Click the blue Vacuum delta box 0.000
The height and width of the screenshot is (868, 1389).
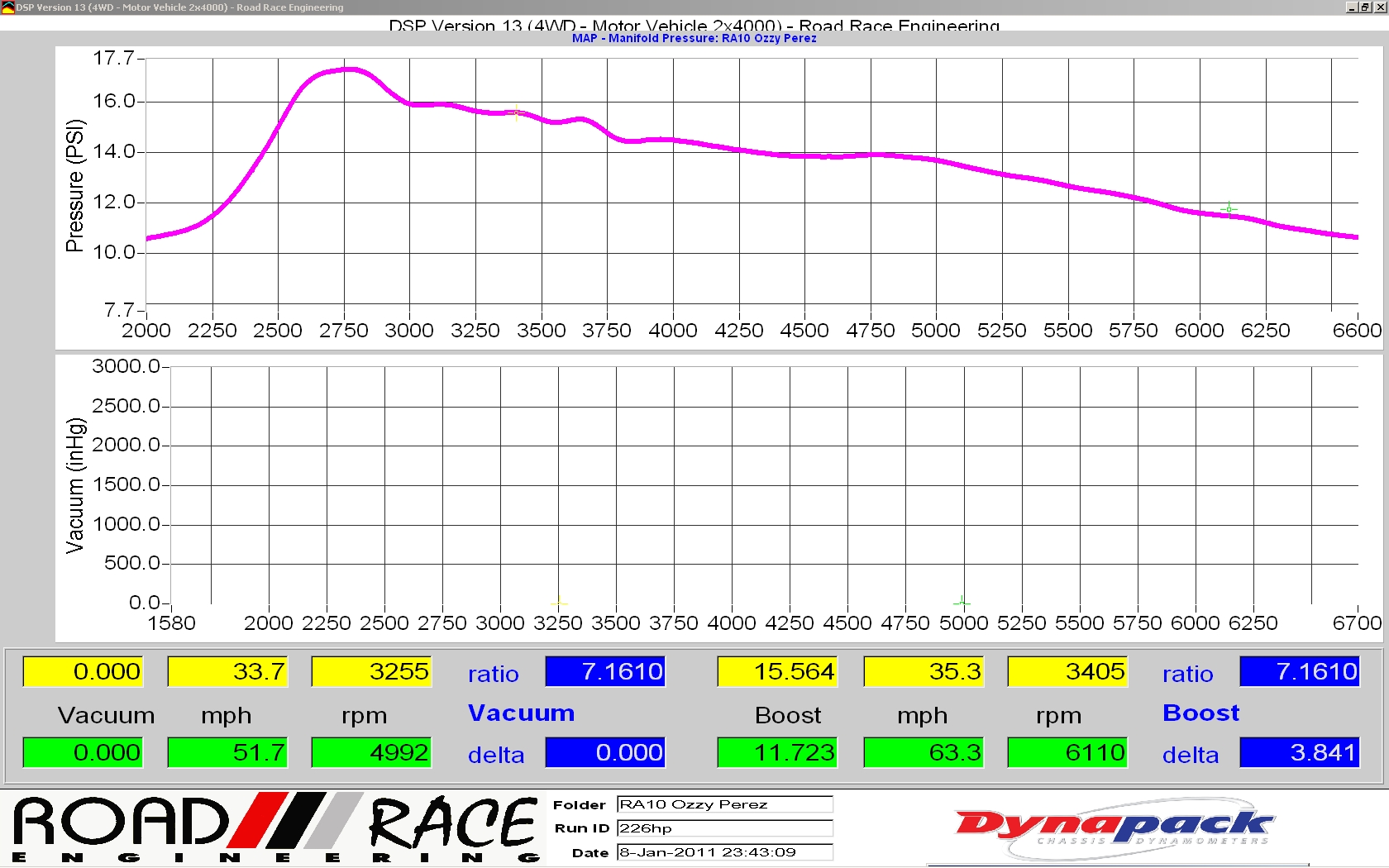[x=605, y=752]
